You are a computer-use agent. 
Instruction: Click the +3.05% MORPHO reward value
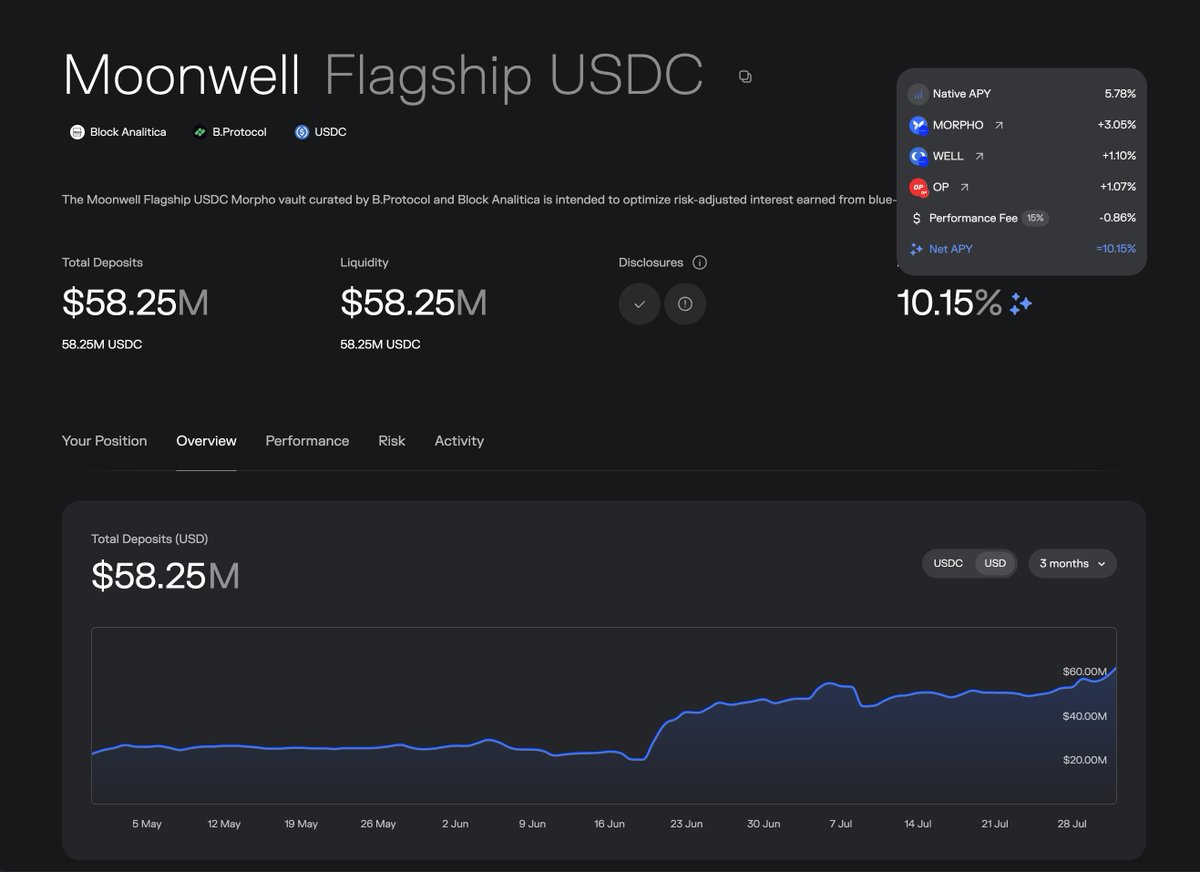point(1116,125)
